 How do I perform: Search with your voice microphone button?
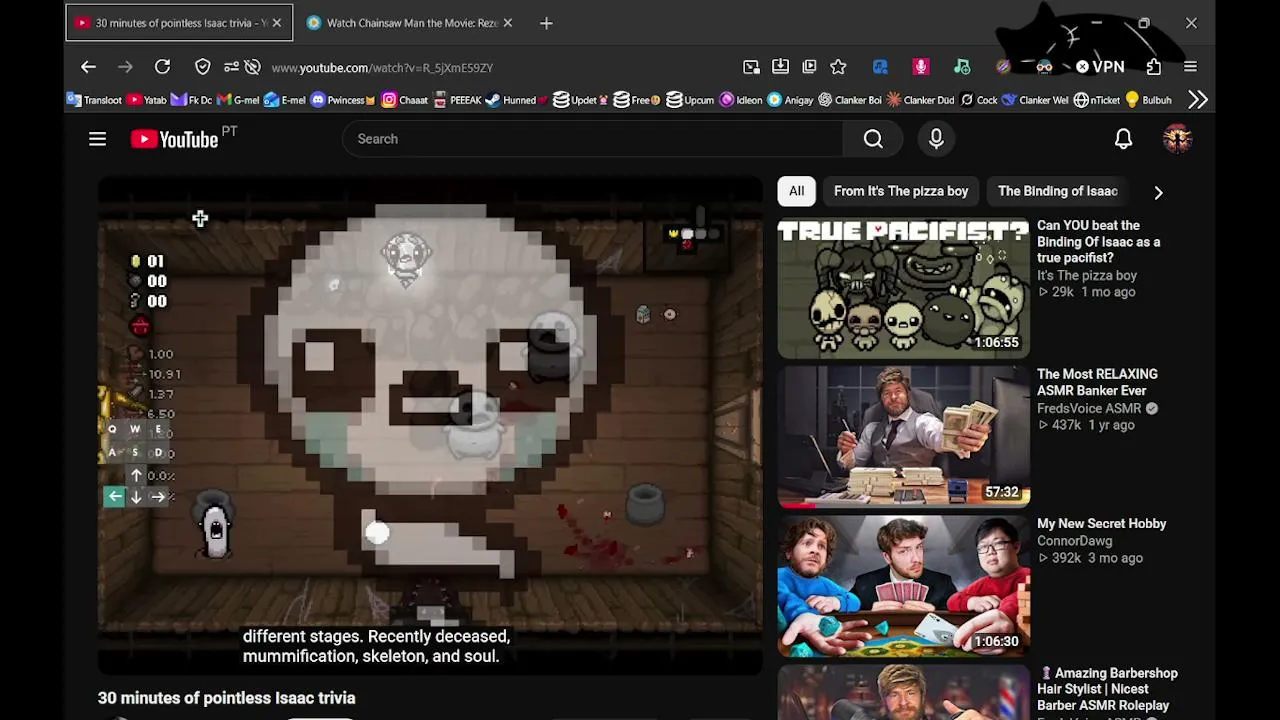(936, 139)
